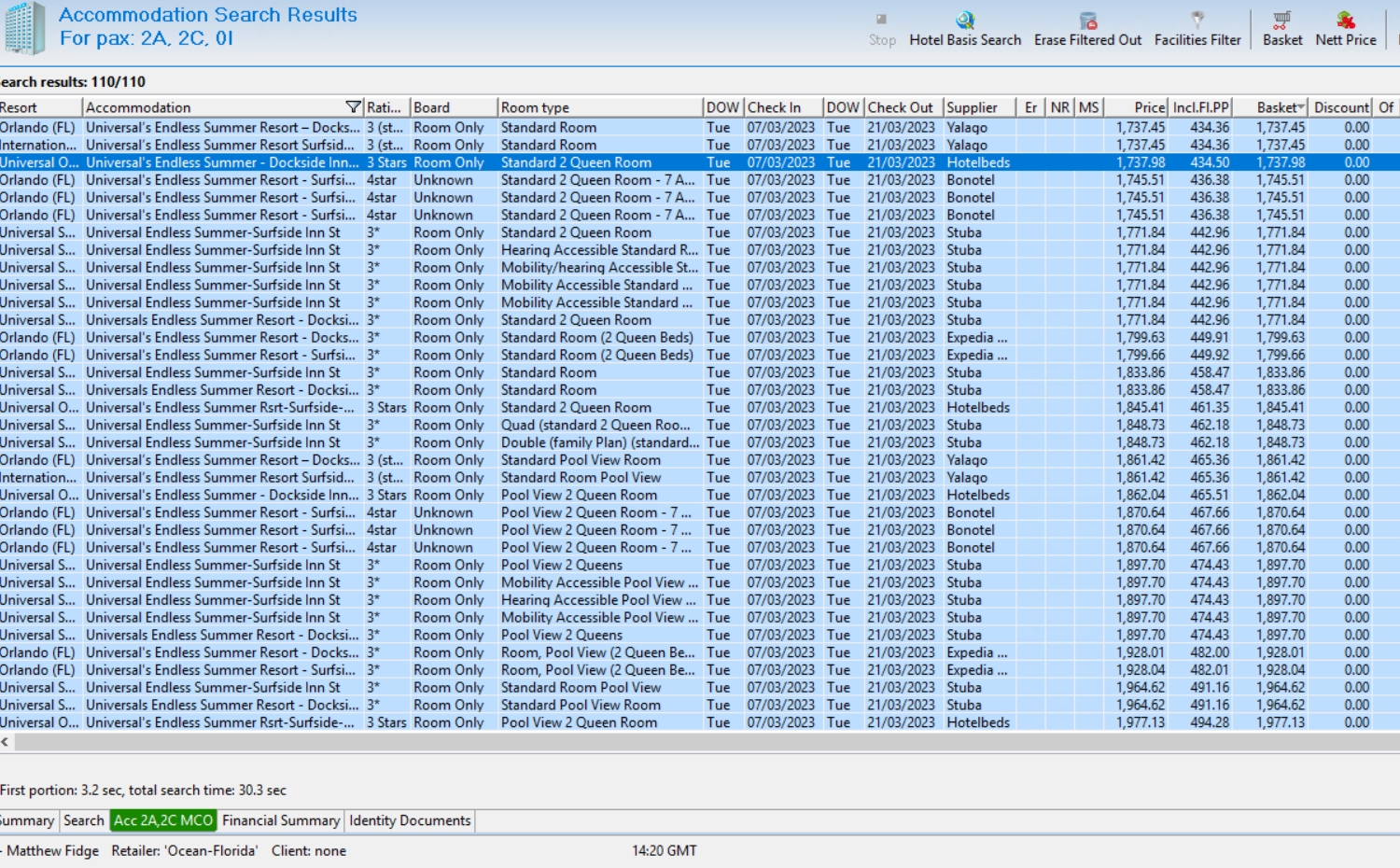Click the Matthew Fidge user name in status bar
Image resolution: width=1400 pixels, height=868 pixels.
coord(52,850)
